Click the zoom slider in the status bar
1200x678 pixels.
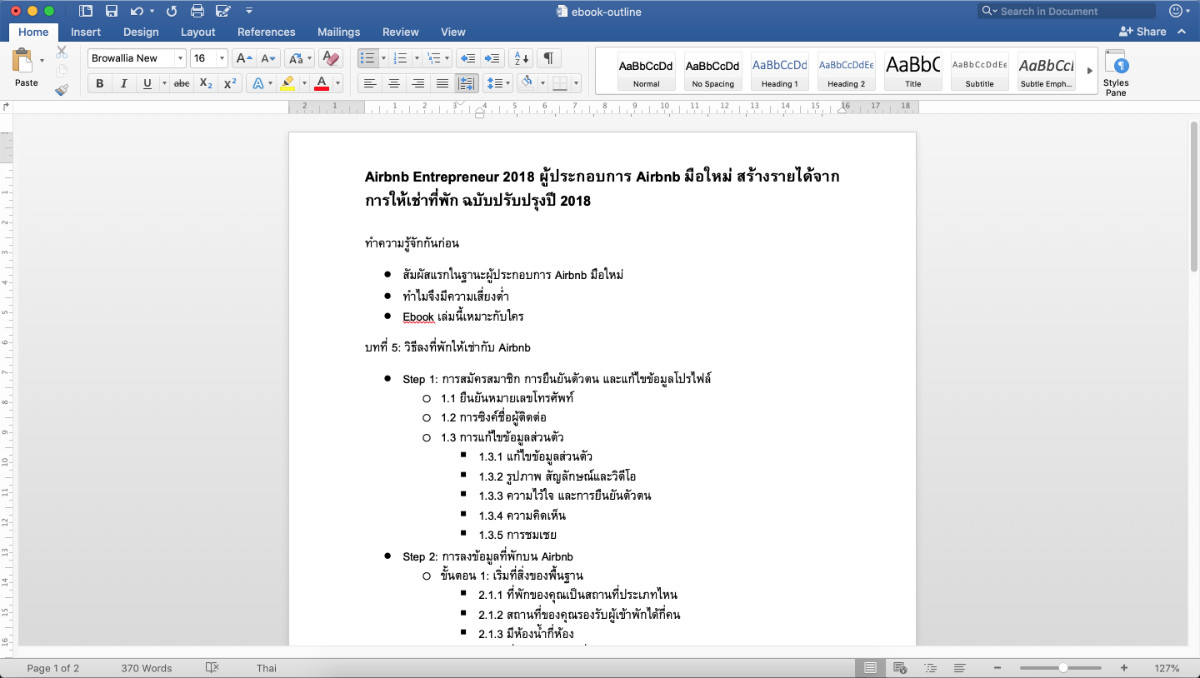coord(1063,668)
